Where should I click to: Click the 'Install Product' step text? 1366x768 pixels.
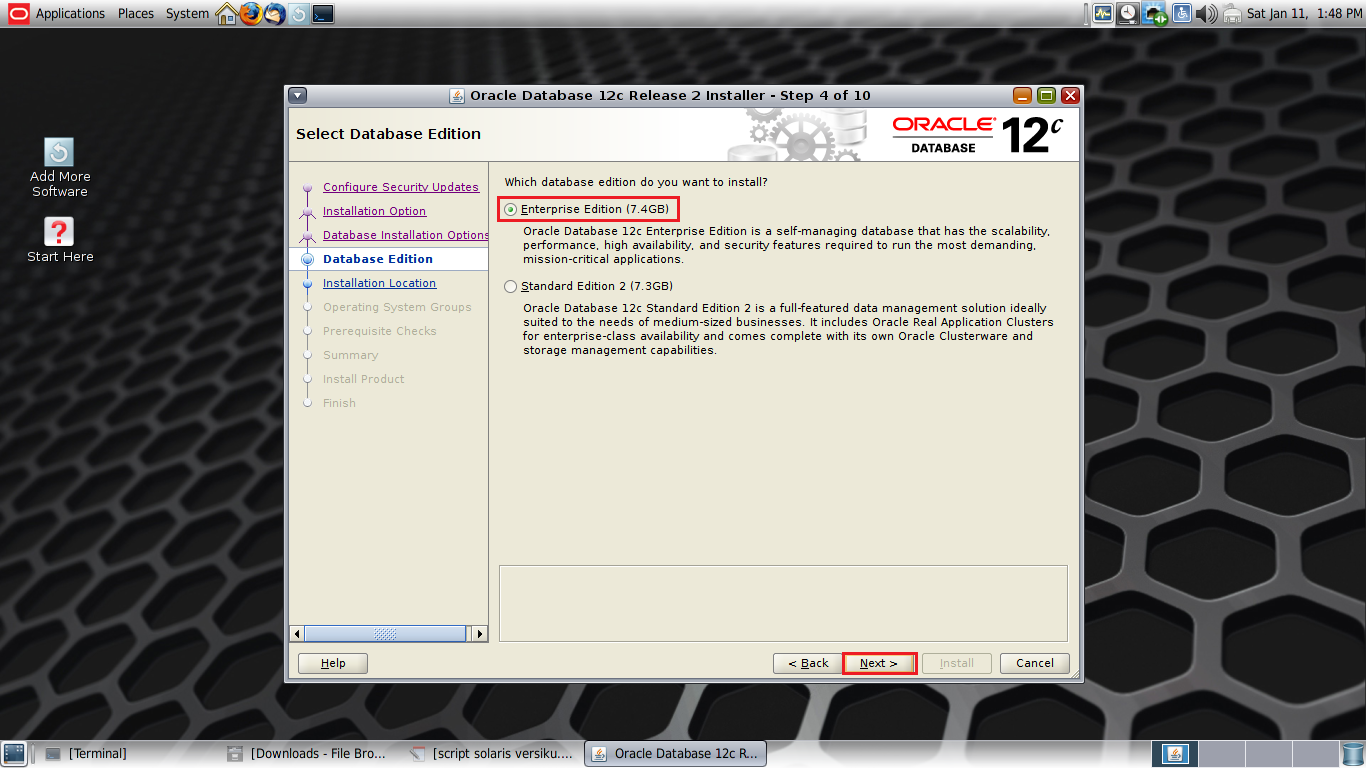click(364, 379)
